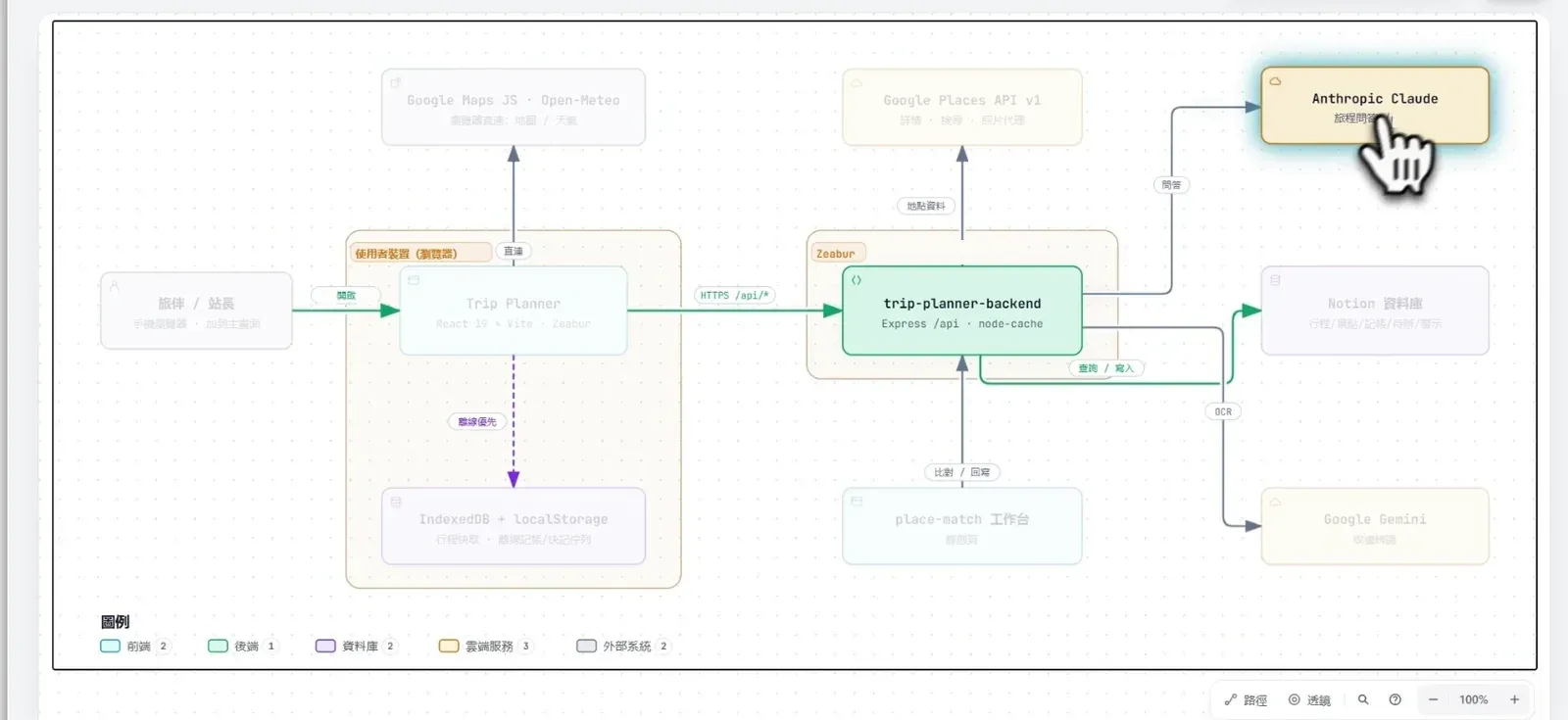Screen dimensions: 1568x720
Task: Click the Zeabur group label
Action: coord(836,254)
